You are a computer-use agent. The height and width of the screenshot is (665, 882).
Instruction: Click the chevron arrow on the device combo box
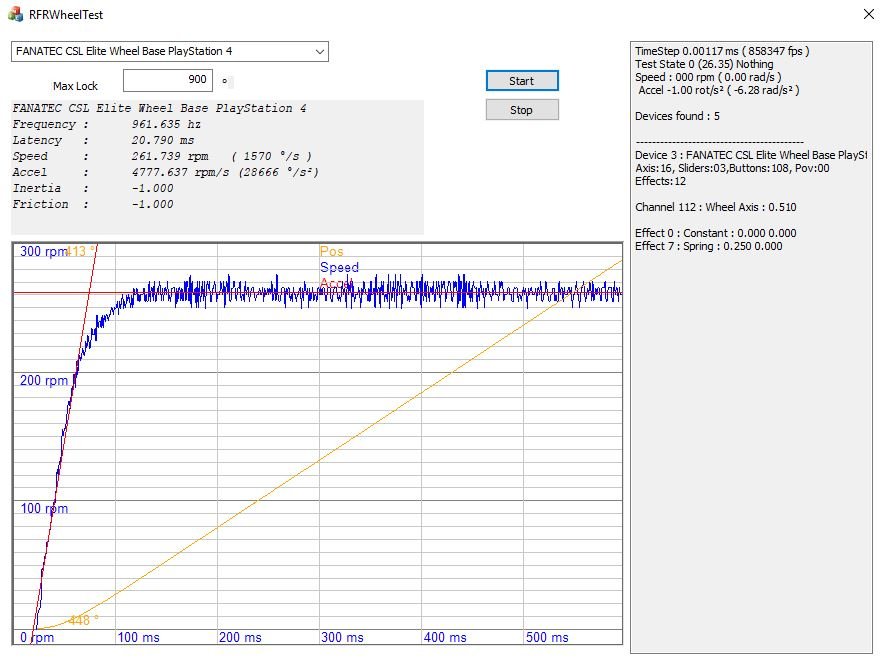pos(319,51)
